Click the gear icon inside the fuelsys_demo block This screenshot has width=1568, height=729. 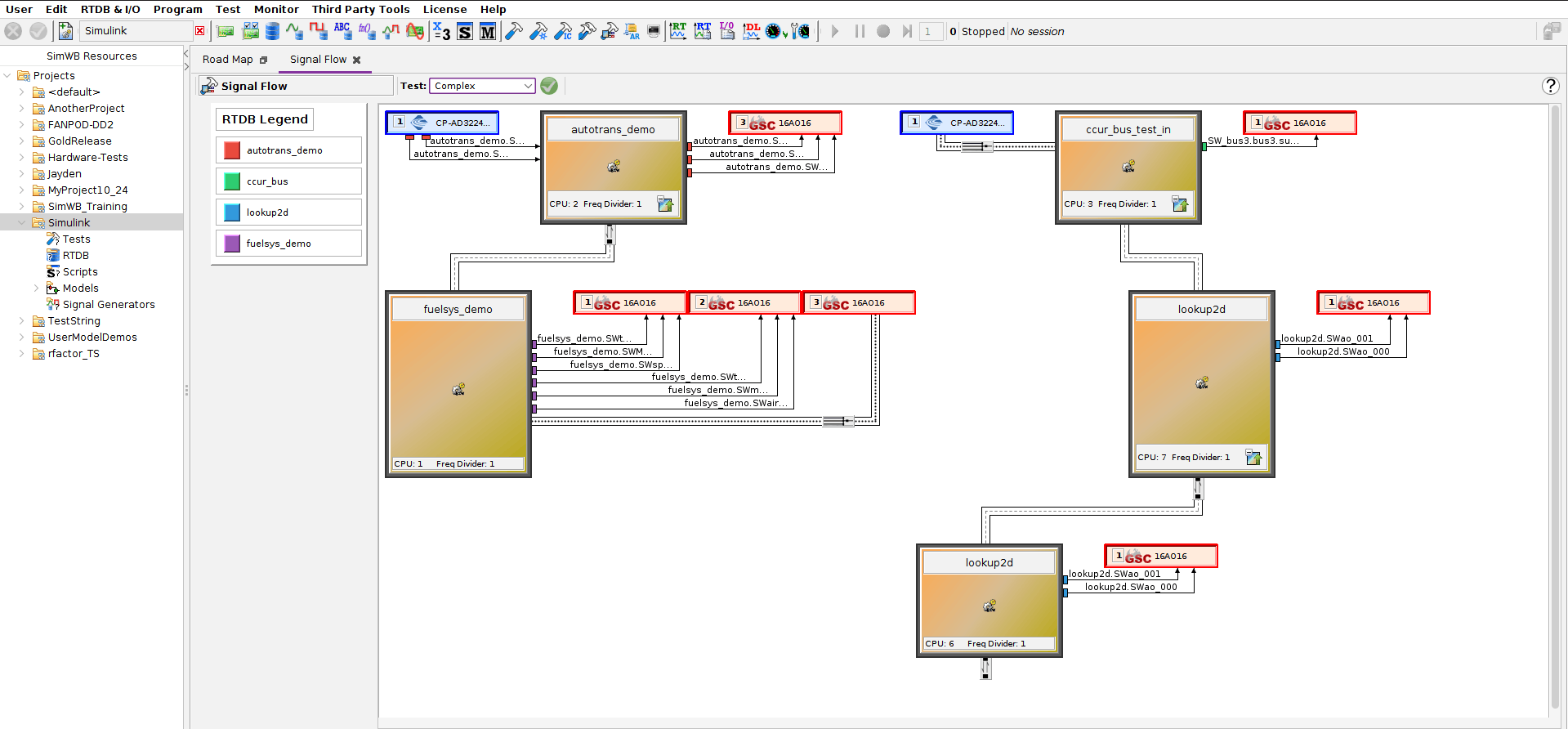[x=458, y=389]
